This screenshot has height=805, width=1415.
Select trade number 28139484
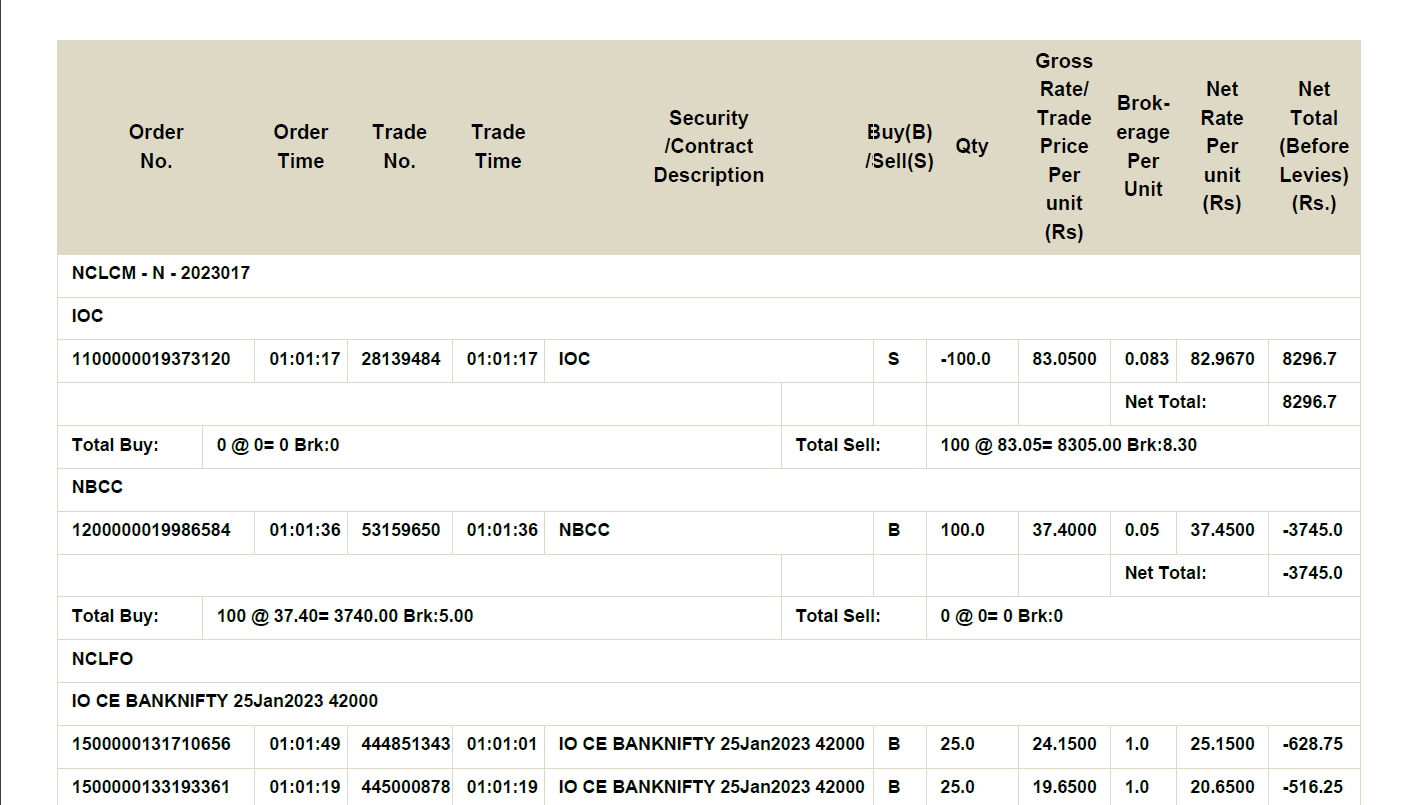tap(401, 359)
